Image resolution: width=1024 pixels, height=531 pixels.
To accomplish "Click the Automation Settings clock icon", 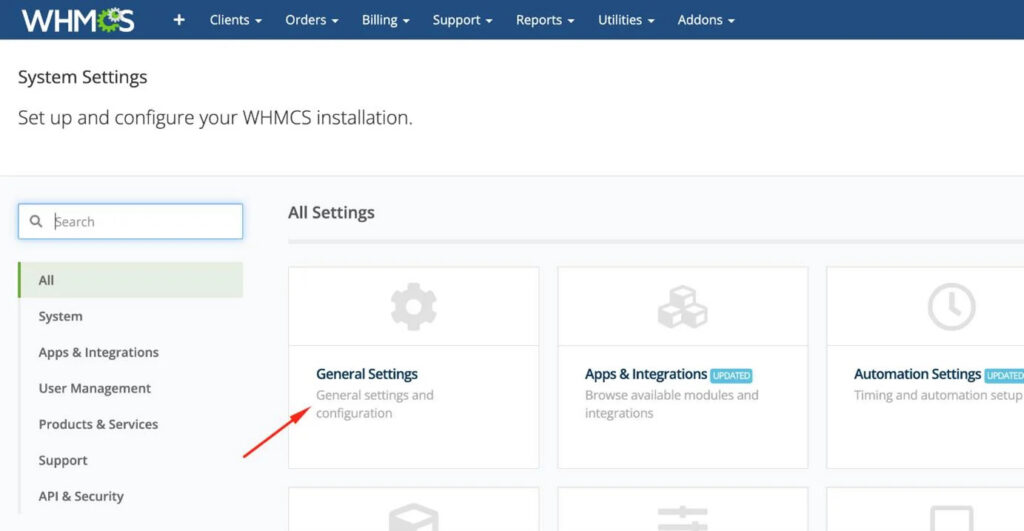I will pos(951,307).
